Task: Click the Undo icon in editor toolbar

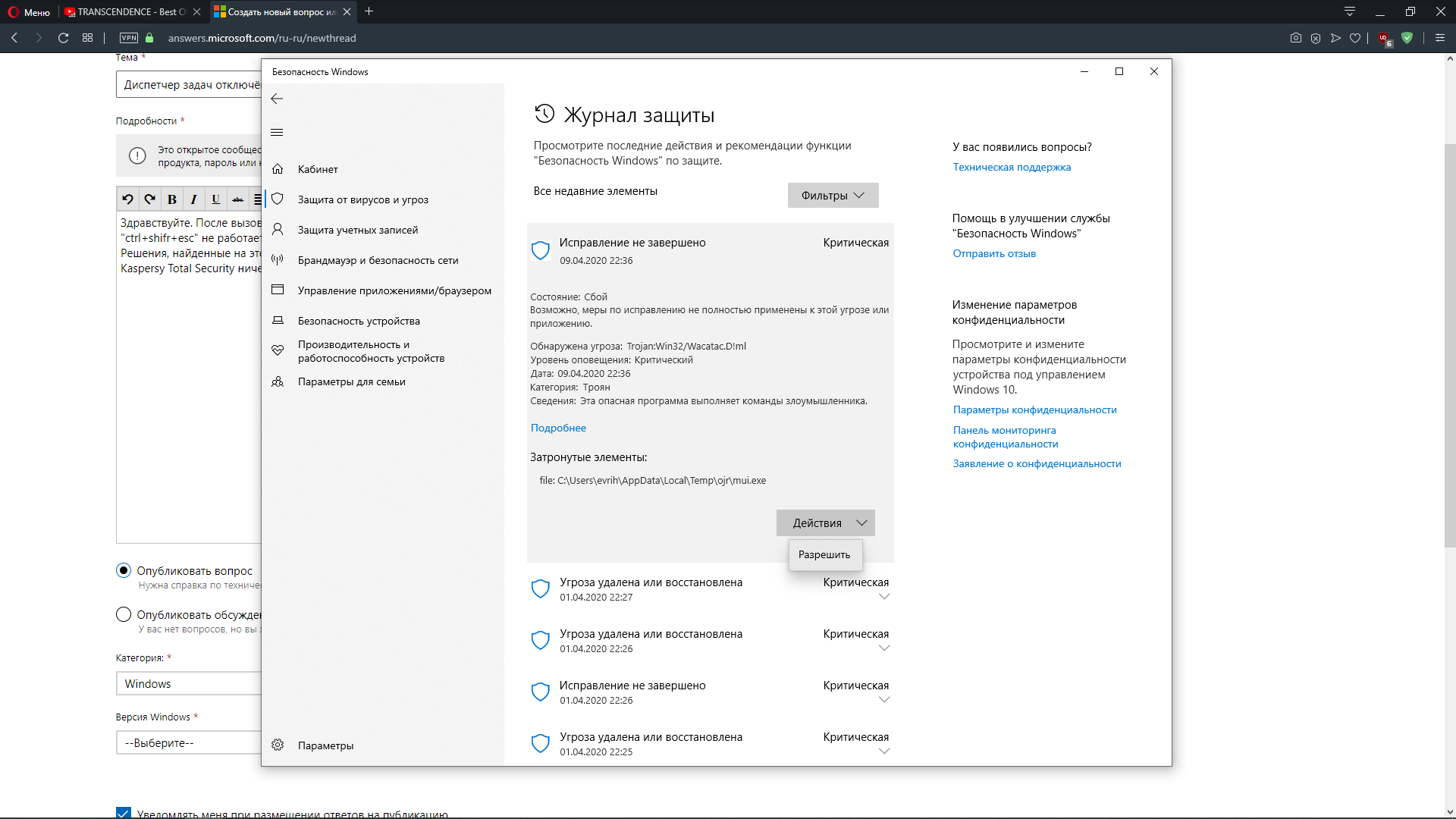Action: (127, 199)
